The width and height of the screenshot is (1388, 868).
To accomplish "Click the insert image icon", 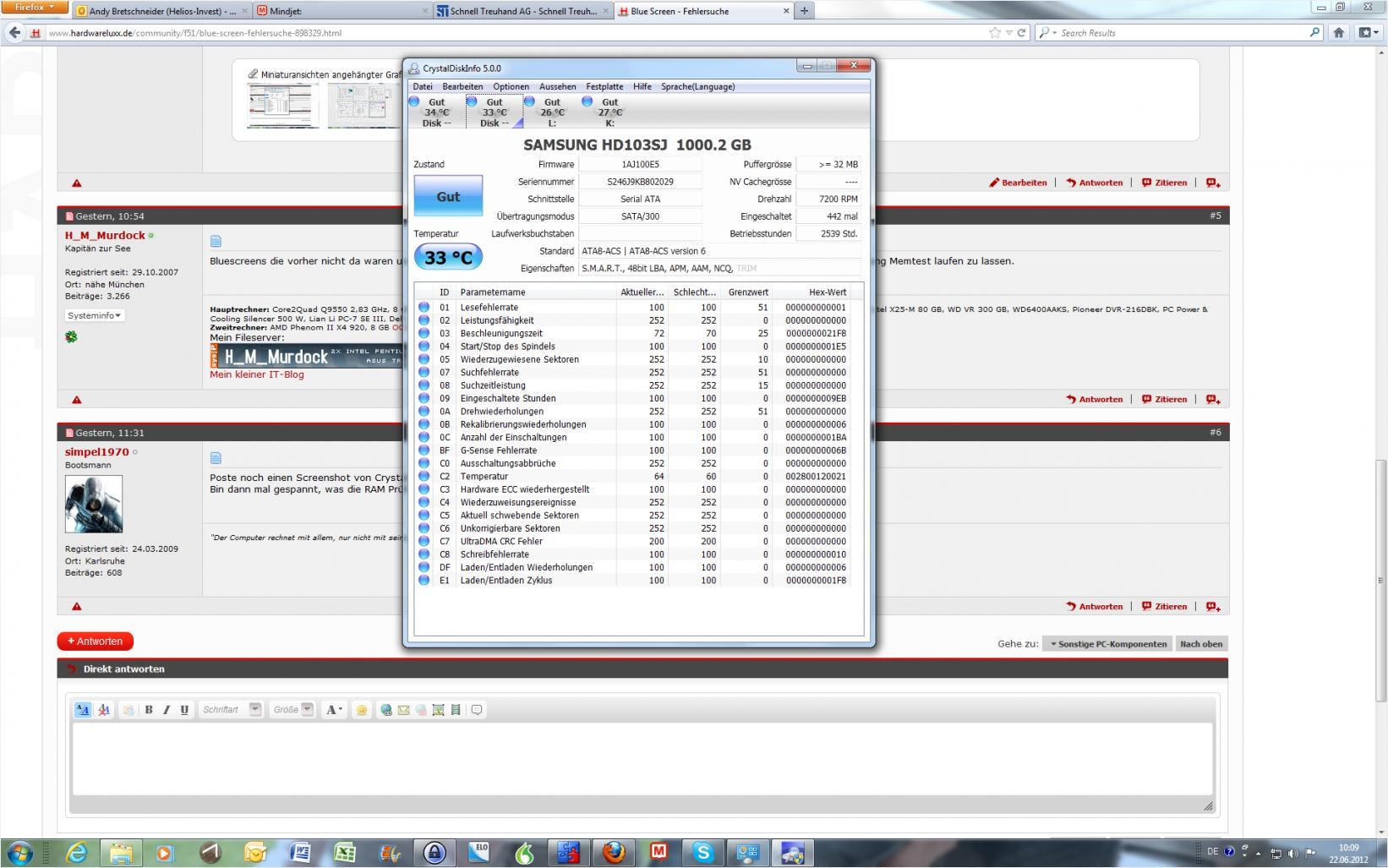I will click(438, 710).
